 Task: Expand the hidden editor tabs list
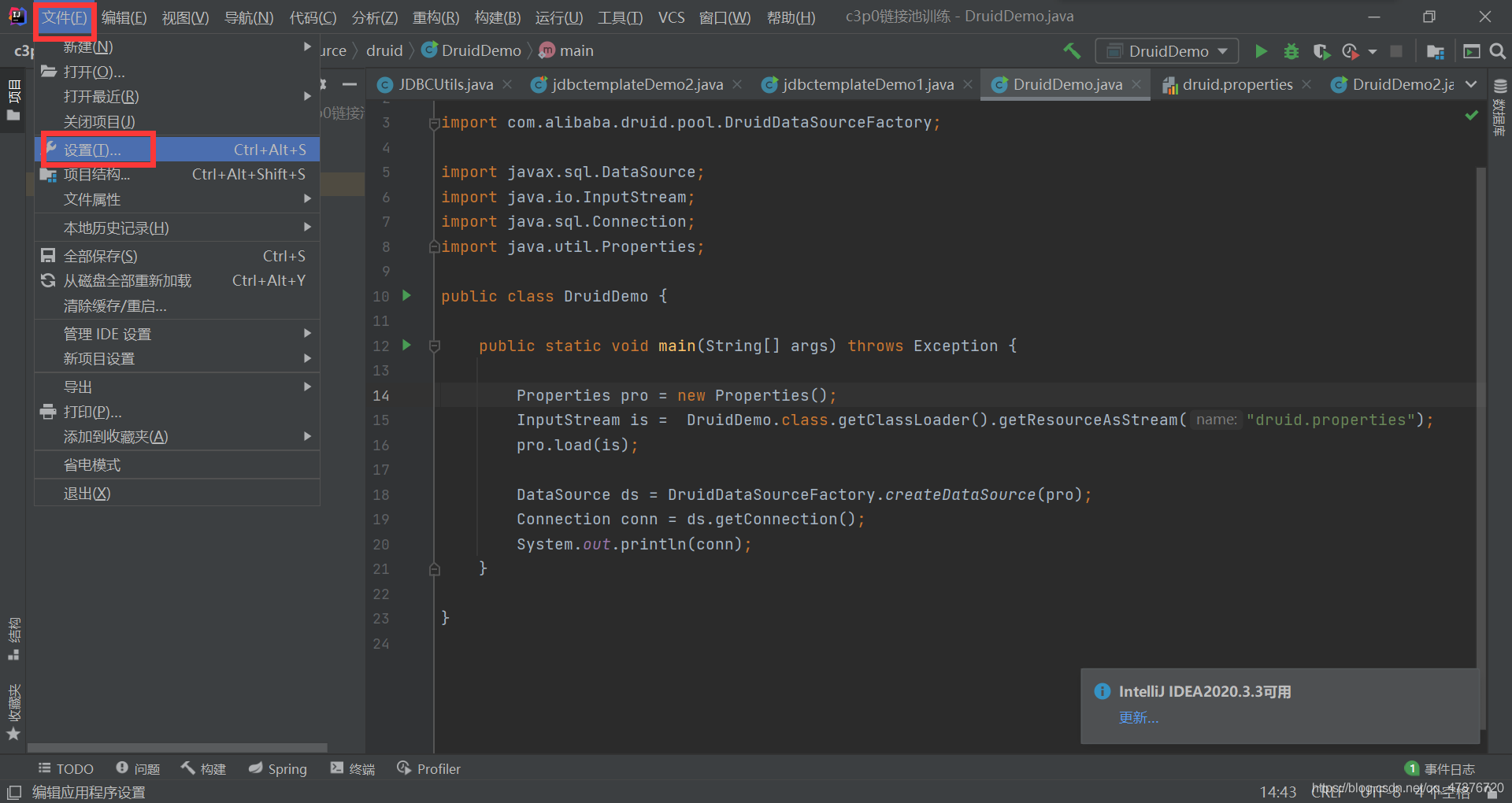click(x=1471, y=84)
